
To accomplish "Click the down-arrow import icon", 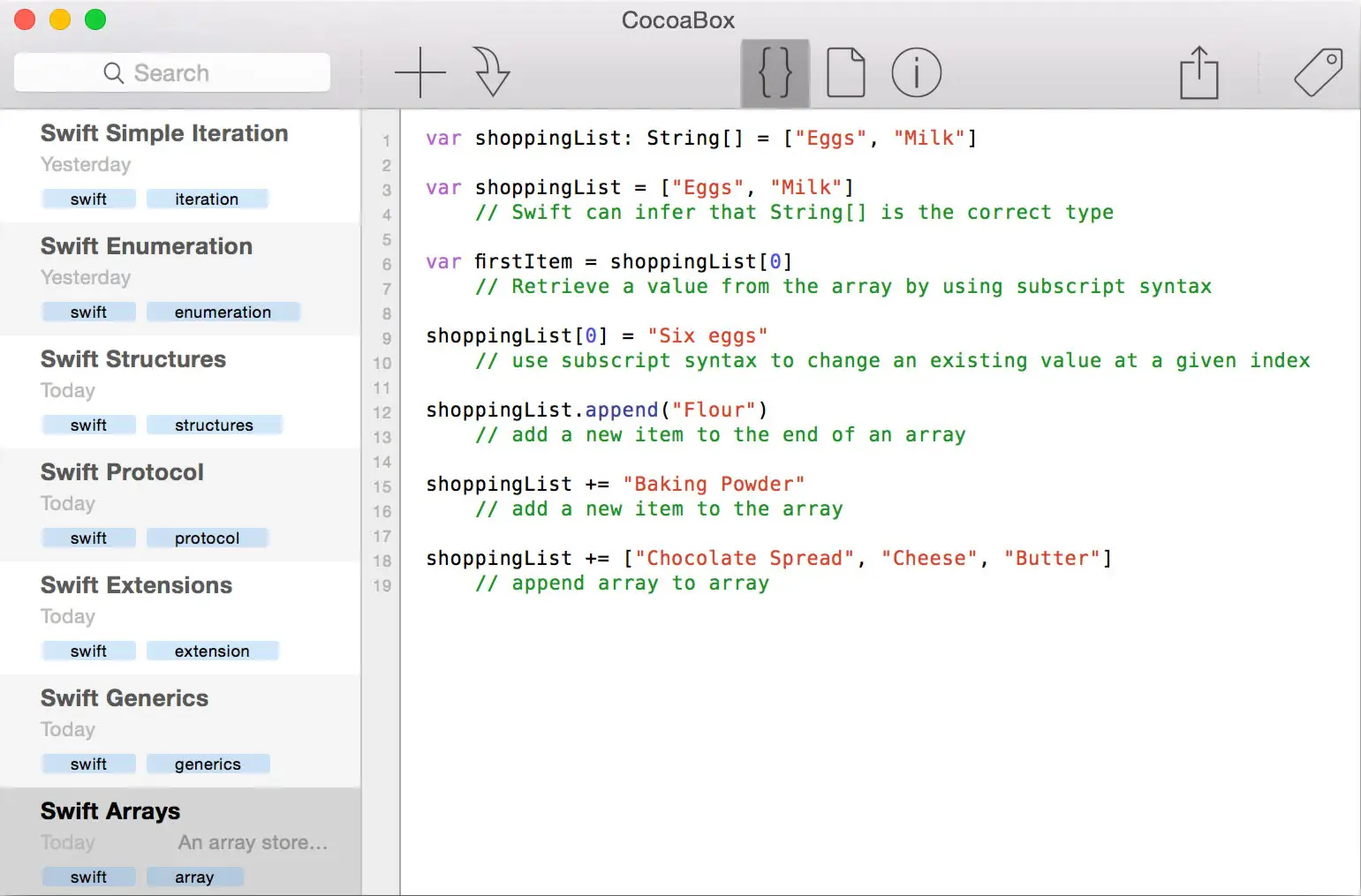I will pyautogui.click(x=491, y=72).
